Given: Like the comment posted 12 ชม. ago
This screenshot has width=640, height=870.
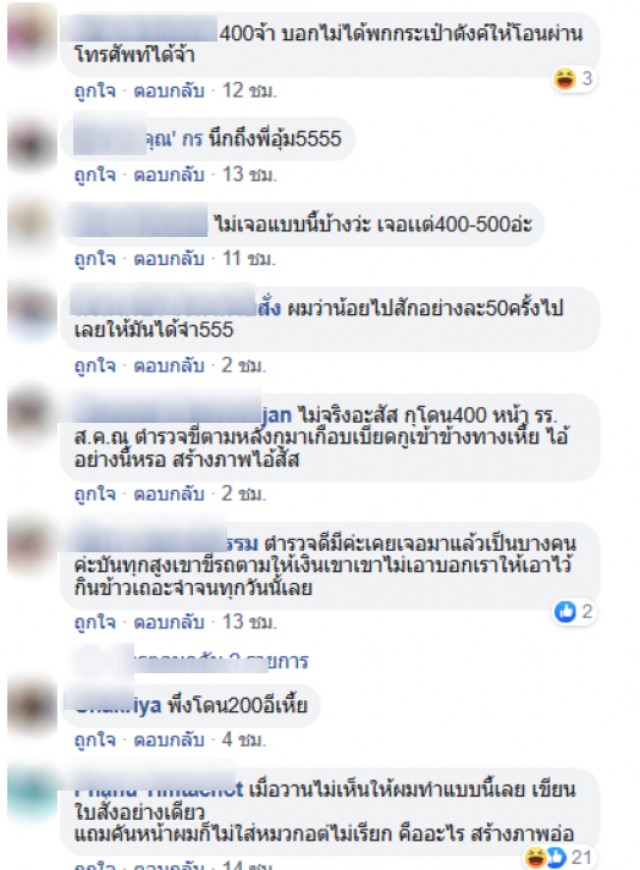Looking at the screenshot, I should [x=95, y=90].
